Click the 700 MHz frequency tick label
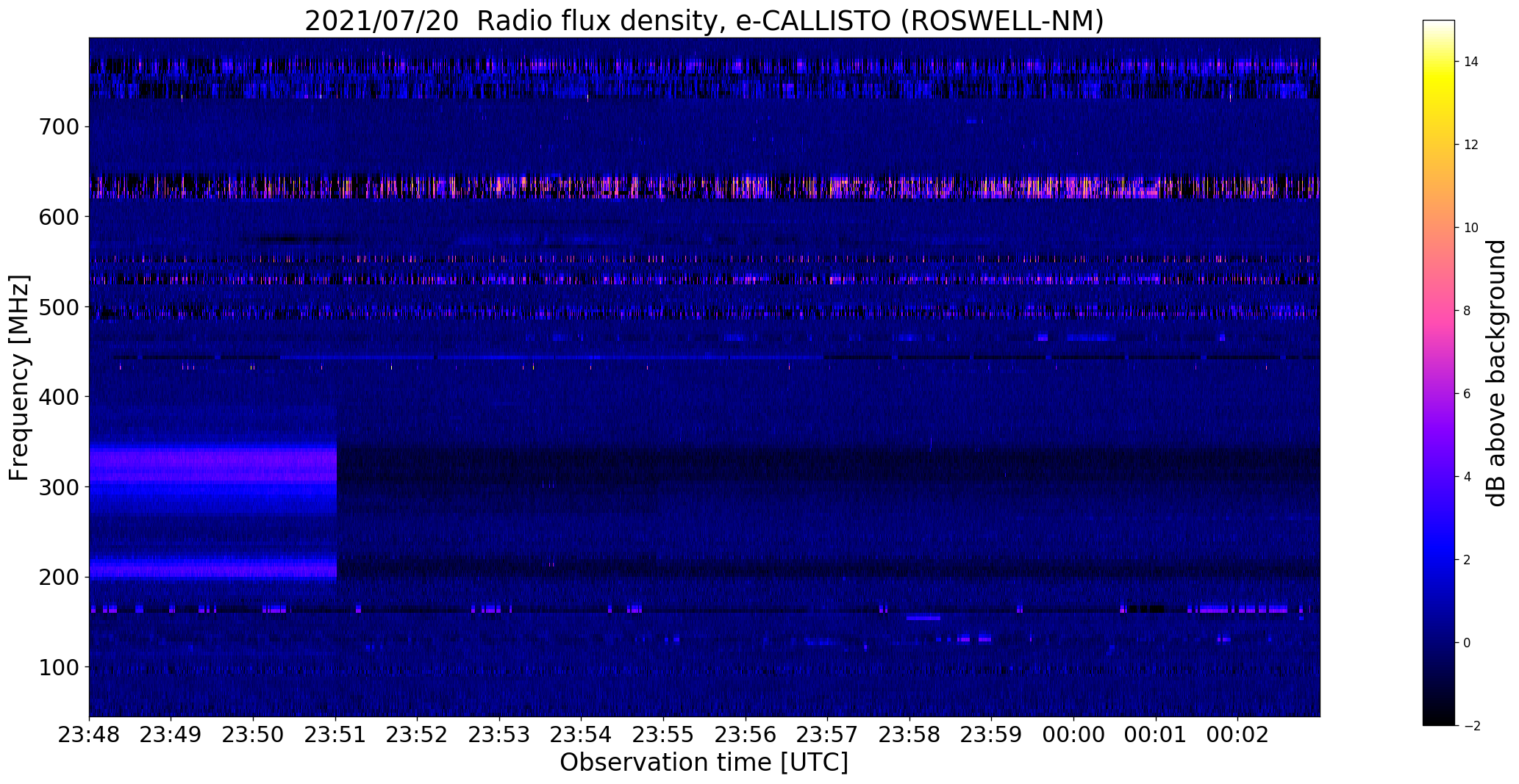Image resolution: width=1519 pixels, height=784 pixels. [x=57, y=126]
